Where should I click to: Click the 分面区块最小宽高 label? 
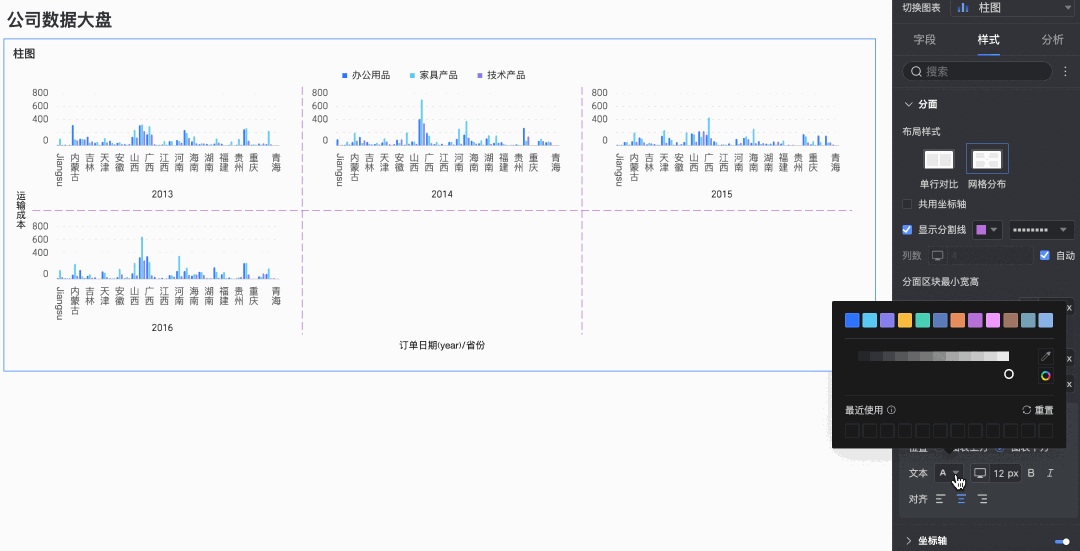(941, 282)
